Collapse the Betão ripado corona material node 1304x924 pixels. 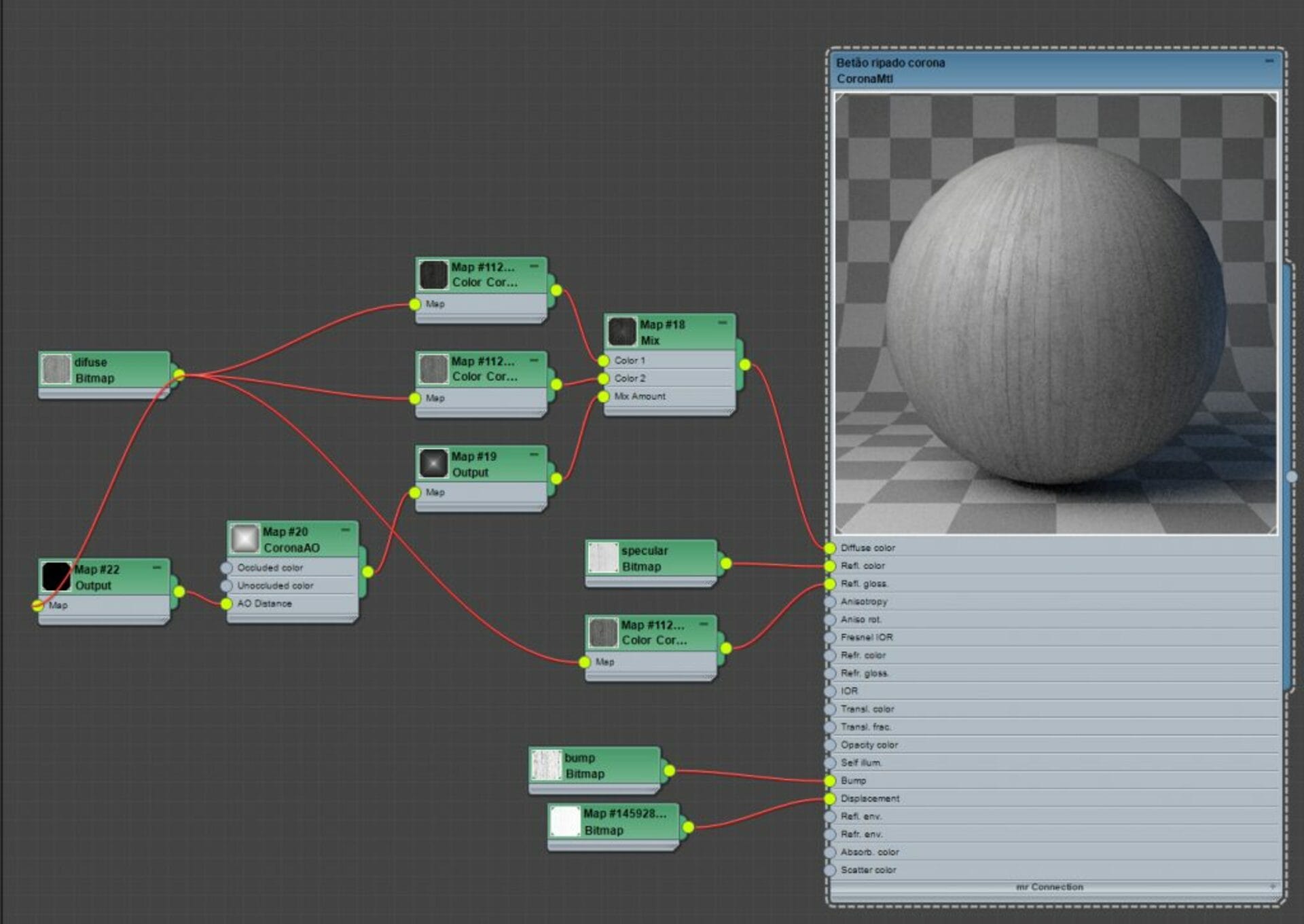click(1269, 61)
